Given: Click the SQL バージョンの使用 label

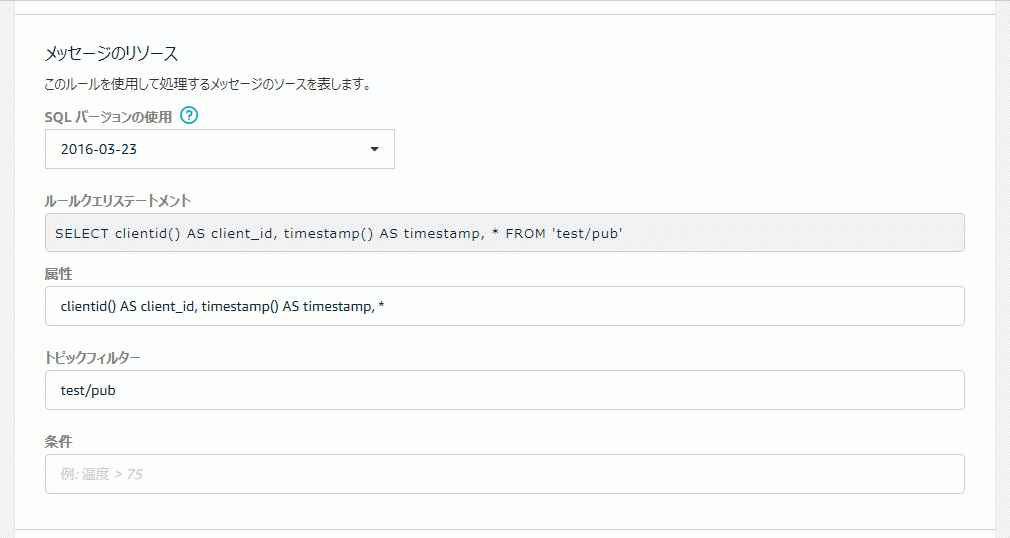Looking at the screenshot, I should click(108, 117).
